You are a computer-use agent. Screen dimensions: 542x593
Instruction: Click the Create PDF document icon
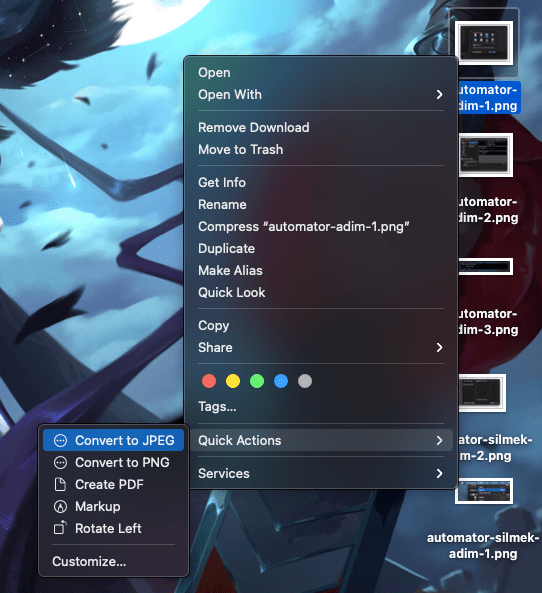click(x=61, y=484)
